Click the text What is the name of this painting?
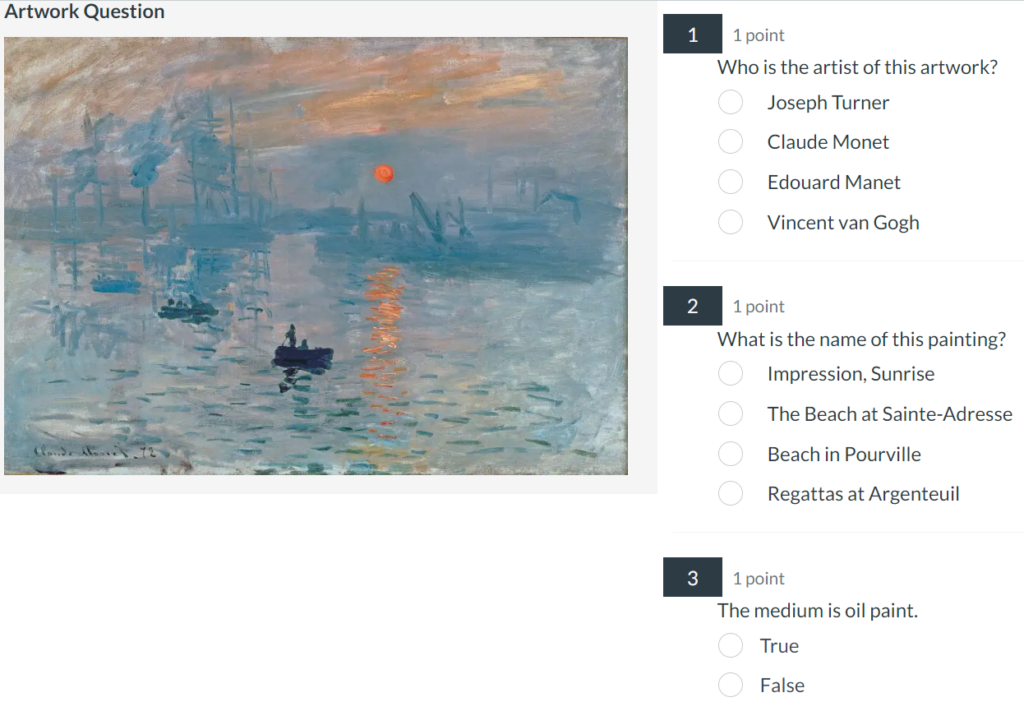The width and height of the screenshot is (1024, 702). pyautogui.click(x=862, y=339)
